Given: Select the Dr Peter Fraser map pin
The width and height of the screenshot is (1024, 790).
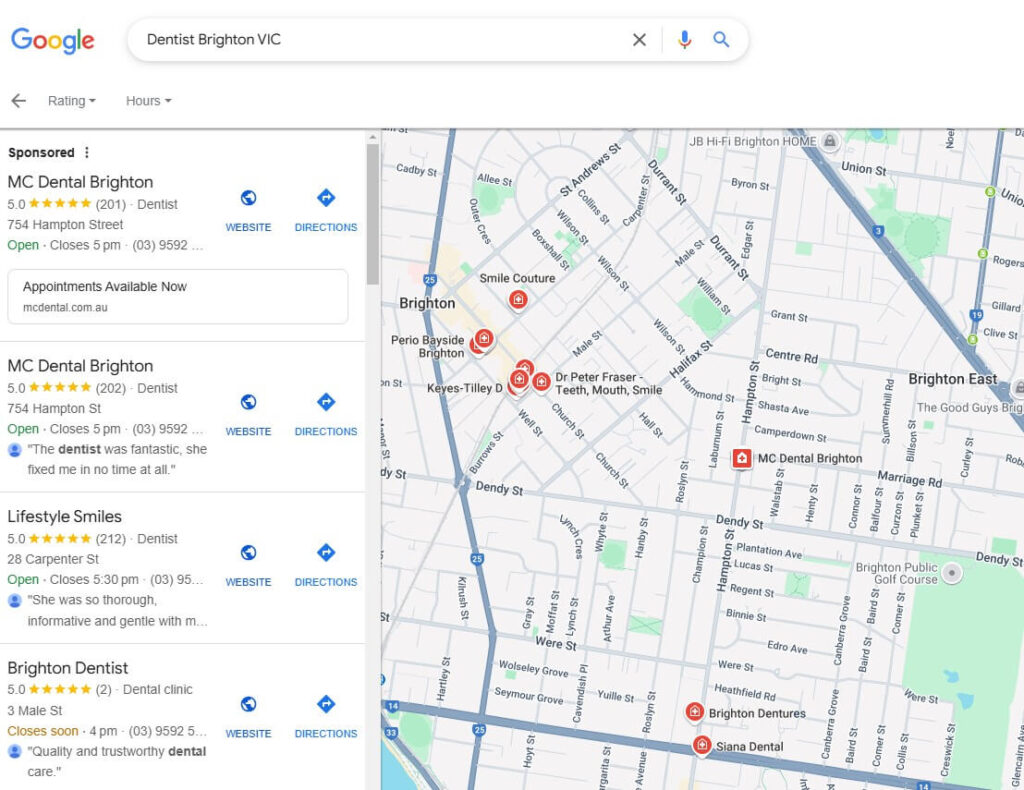Looking at the screenshot, I should click(x=541, y=381).
